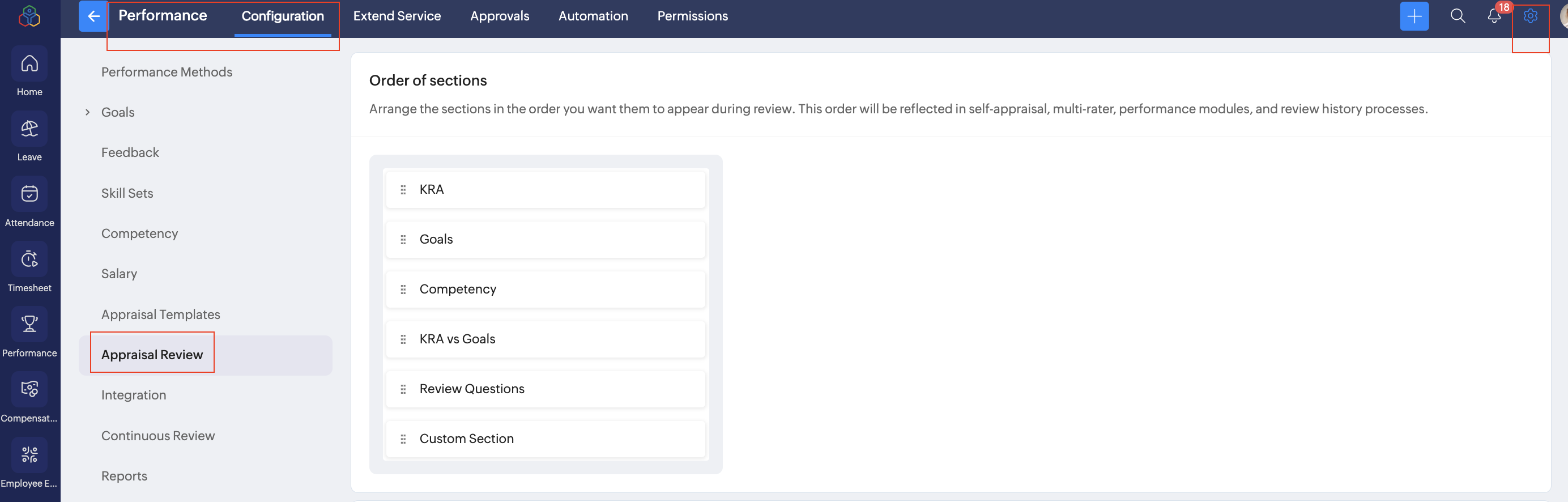
Task: Switch to the Automation tab
Action: click(x=593, y=16)
